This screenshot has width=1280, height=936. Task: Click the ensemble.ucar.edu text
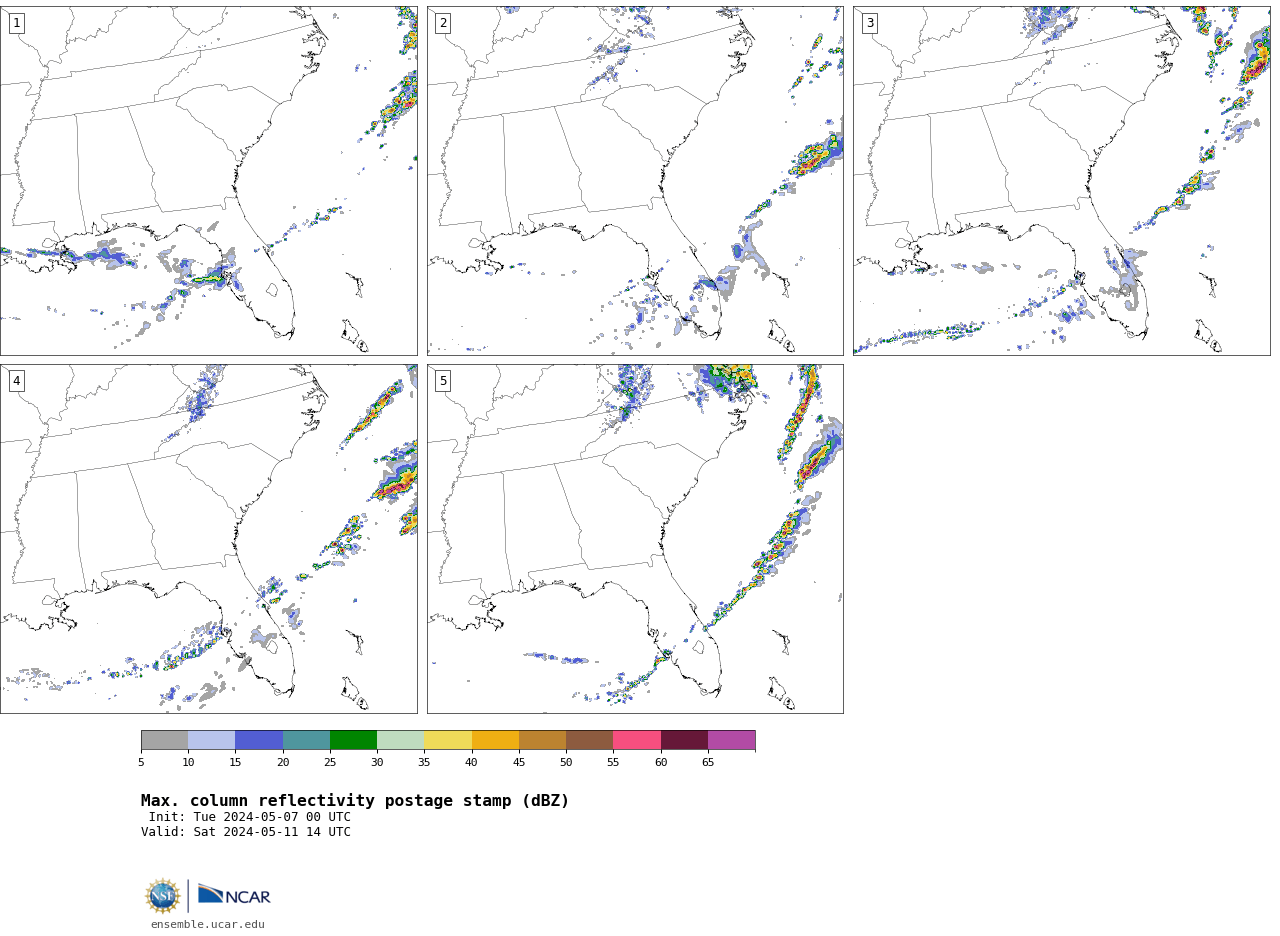[208, 924]
